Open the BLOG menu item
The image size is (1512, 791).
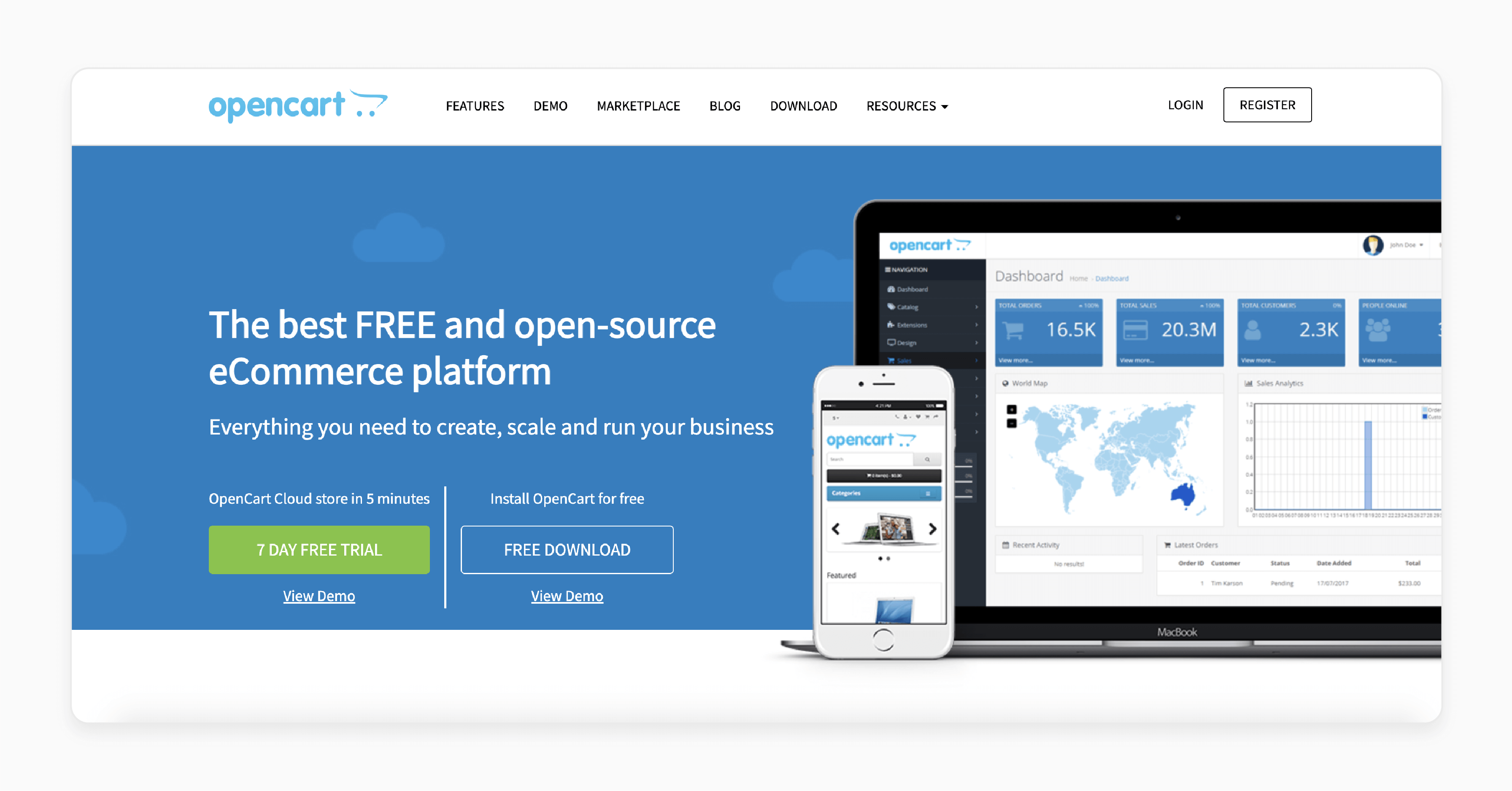click(724, 105)
